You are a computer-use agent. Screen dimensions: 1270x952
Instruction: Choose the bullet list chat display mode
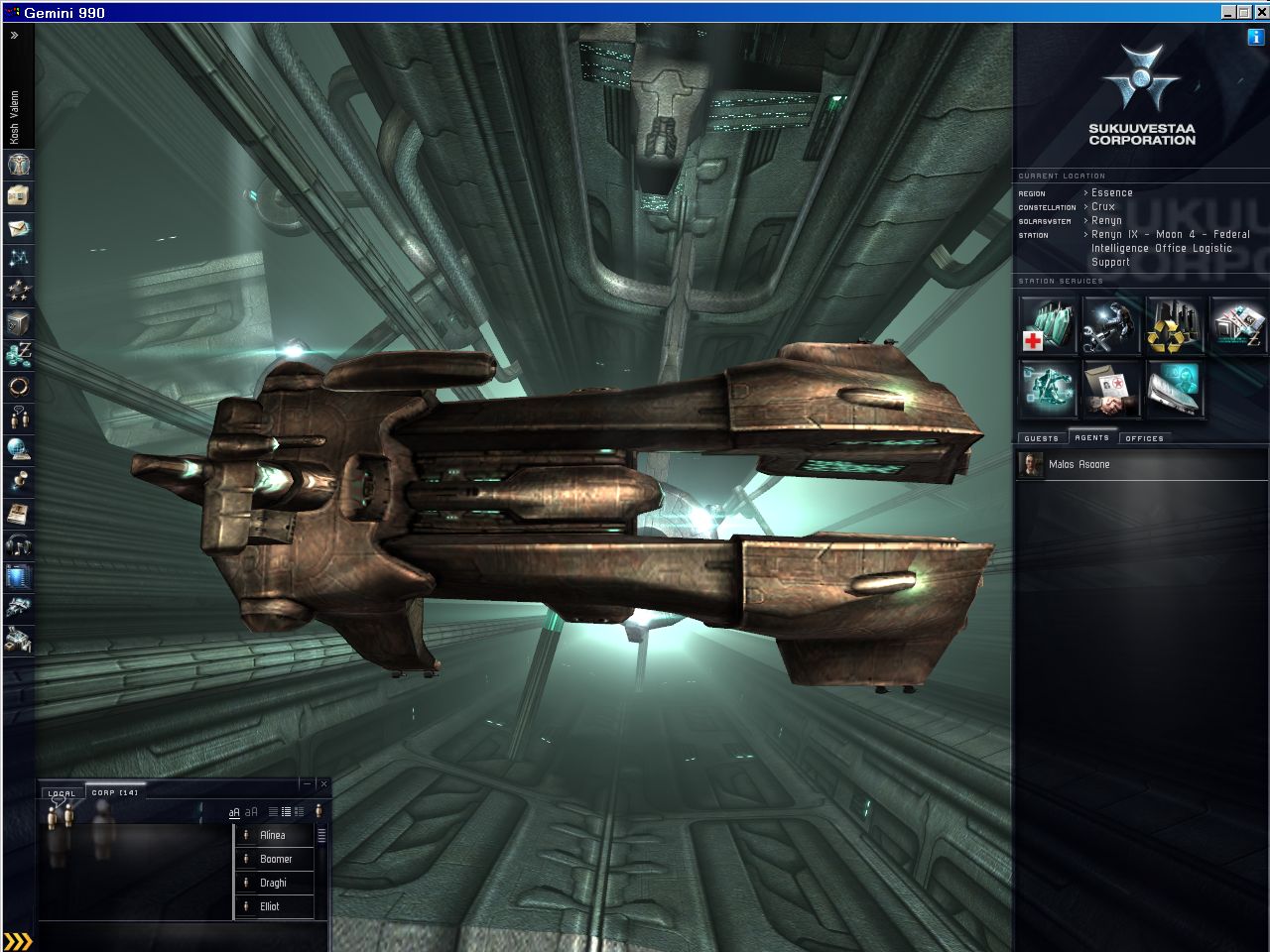(x=287, y=812)
